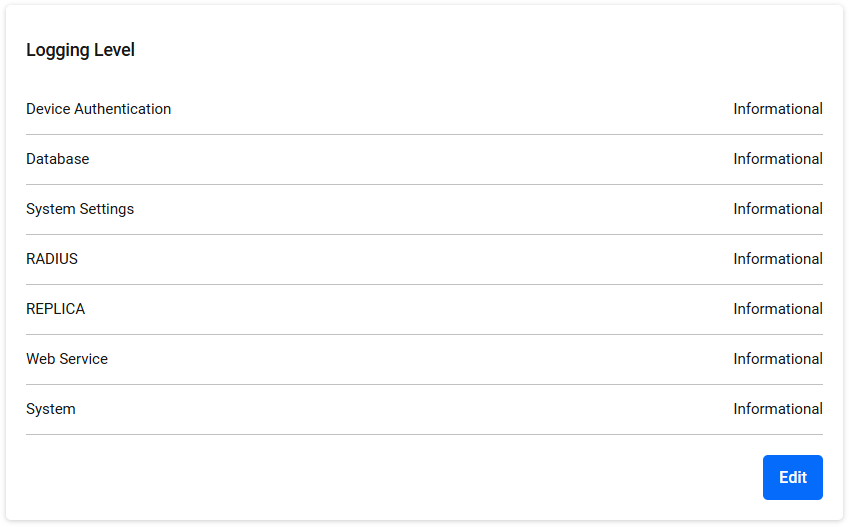This screenshot has height=527, width=849.
Task: Click the Web Service row label
Action: [67, 359]
